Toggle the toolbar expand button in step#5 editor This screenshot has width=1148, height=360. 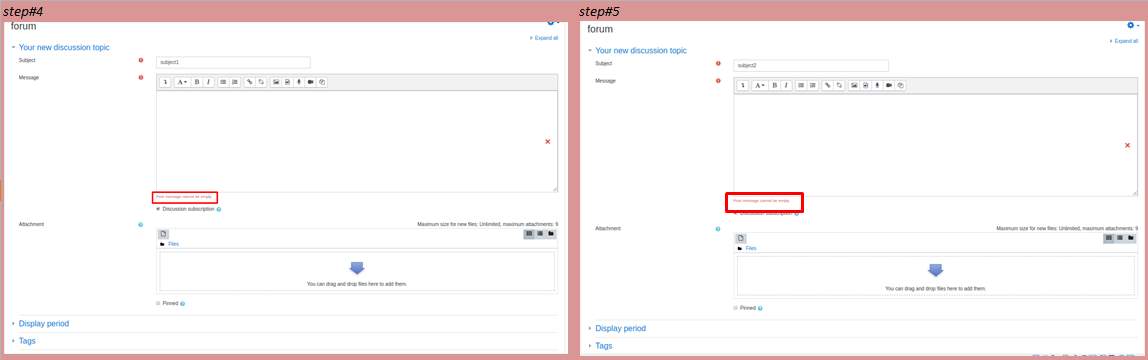click(x=743, y=86)
